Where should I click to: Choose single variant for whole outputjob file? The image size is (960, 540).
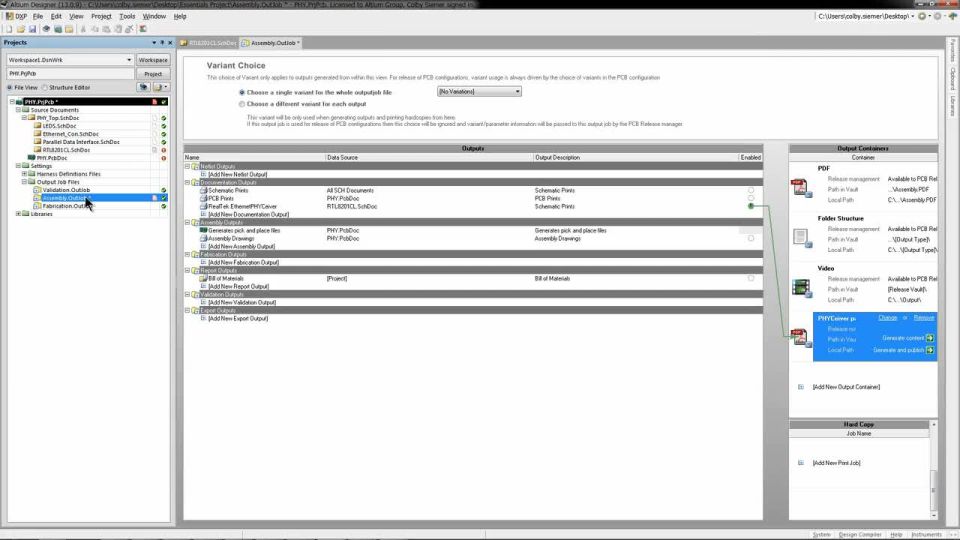coord(242,92)
